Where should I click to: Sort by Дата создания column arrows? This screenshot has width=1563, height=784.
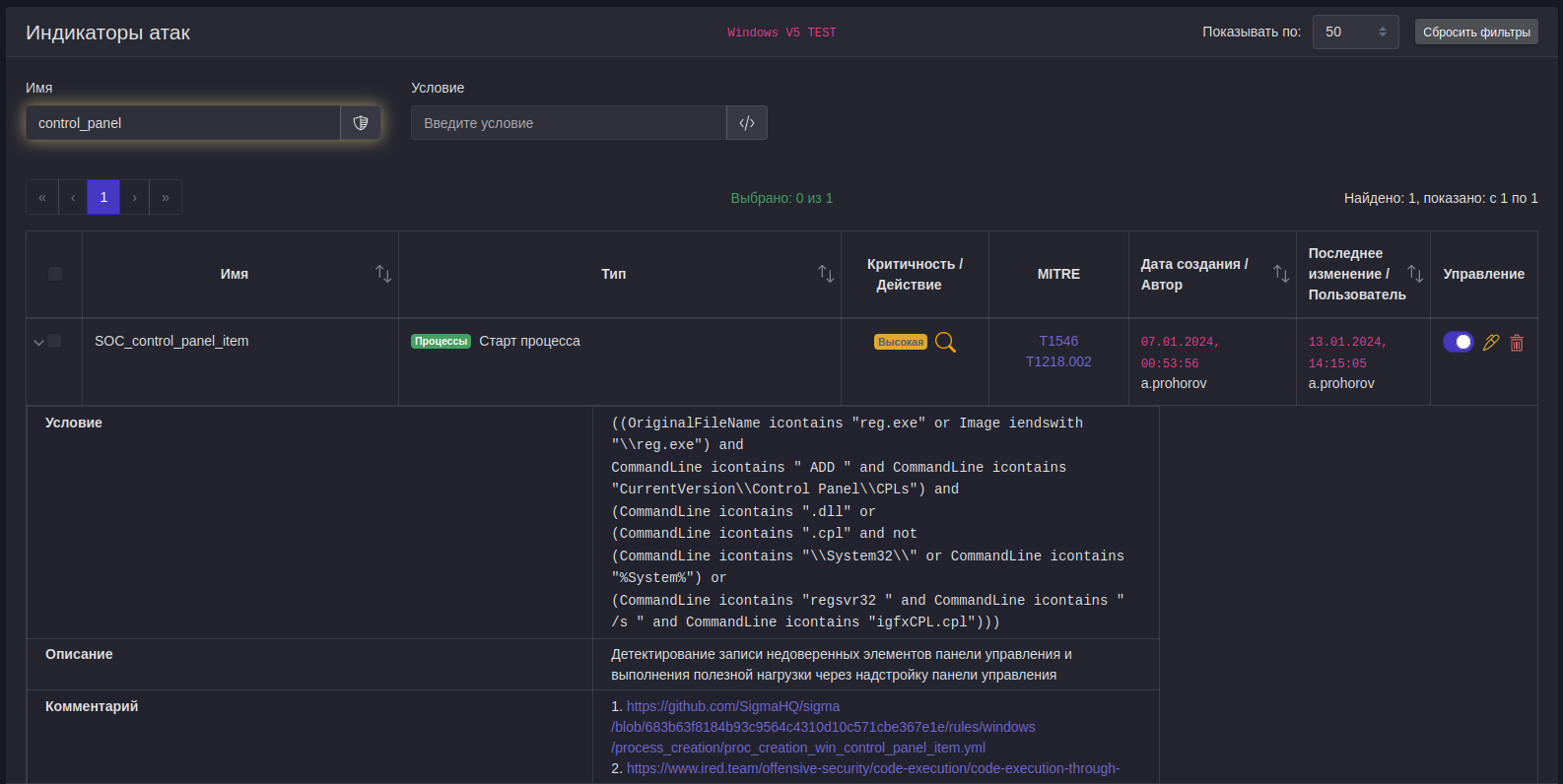[1280, 274]
